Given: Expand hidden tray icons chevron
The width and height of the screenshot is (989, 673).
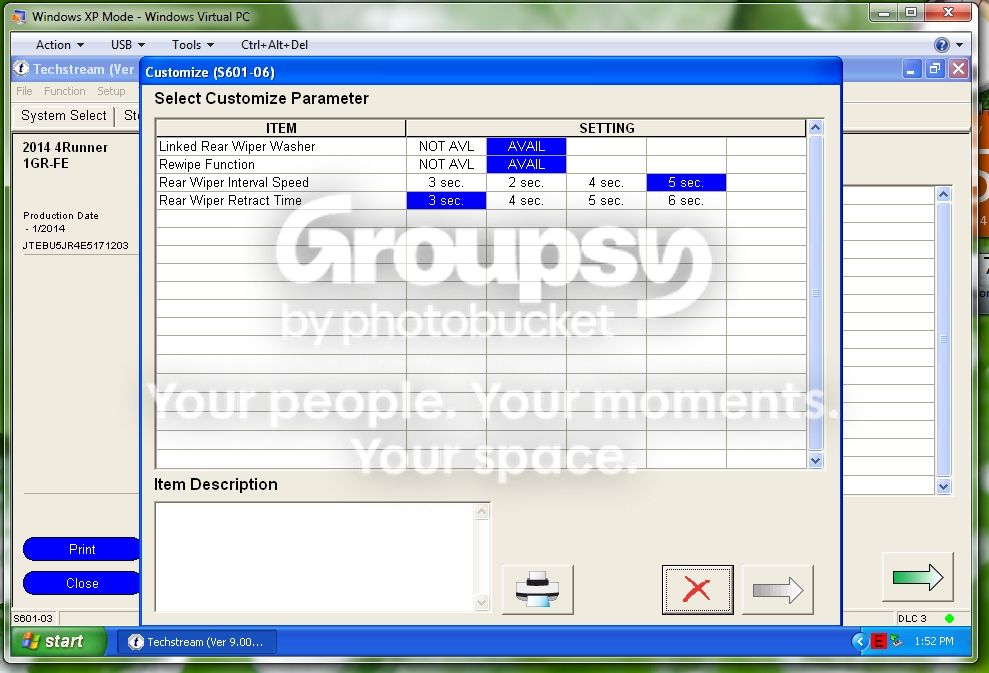Looking at the screenshot, I should (859, 641).
